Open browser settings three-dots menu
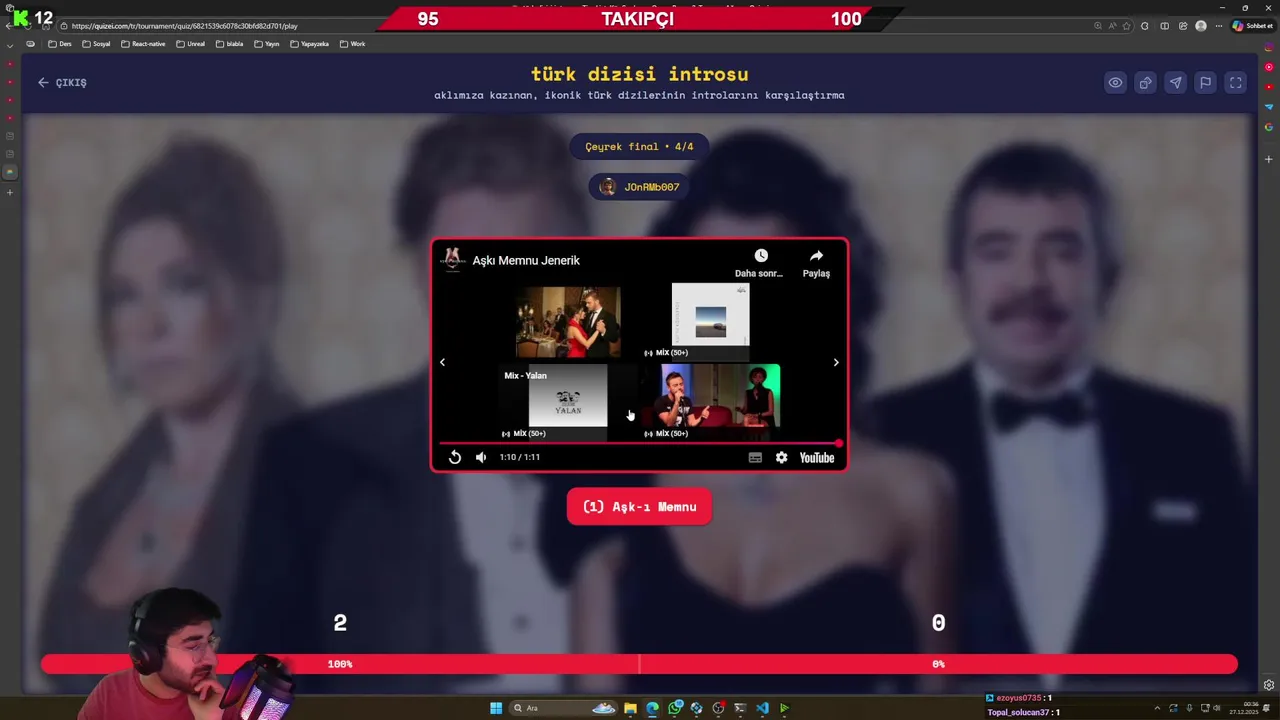The height and width of the screenshot is (720, 1280). pos(1219,26)
